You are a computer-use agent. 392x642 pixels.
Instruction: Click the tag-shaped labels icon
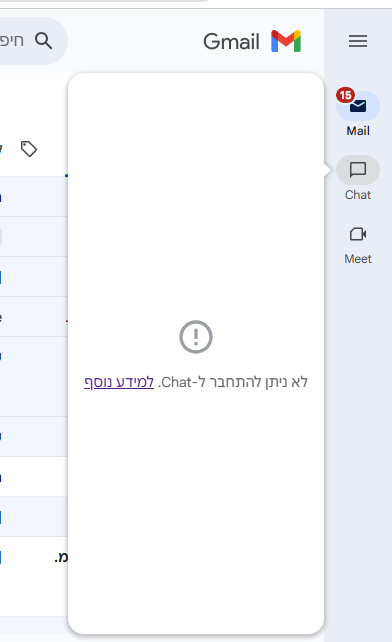pos(29,149)
